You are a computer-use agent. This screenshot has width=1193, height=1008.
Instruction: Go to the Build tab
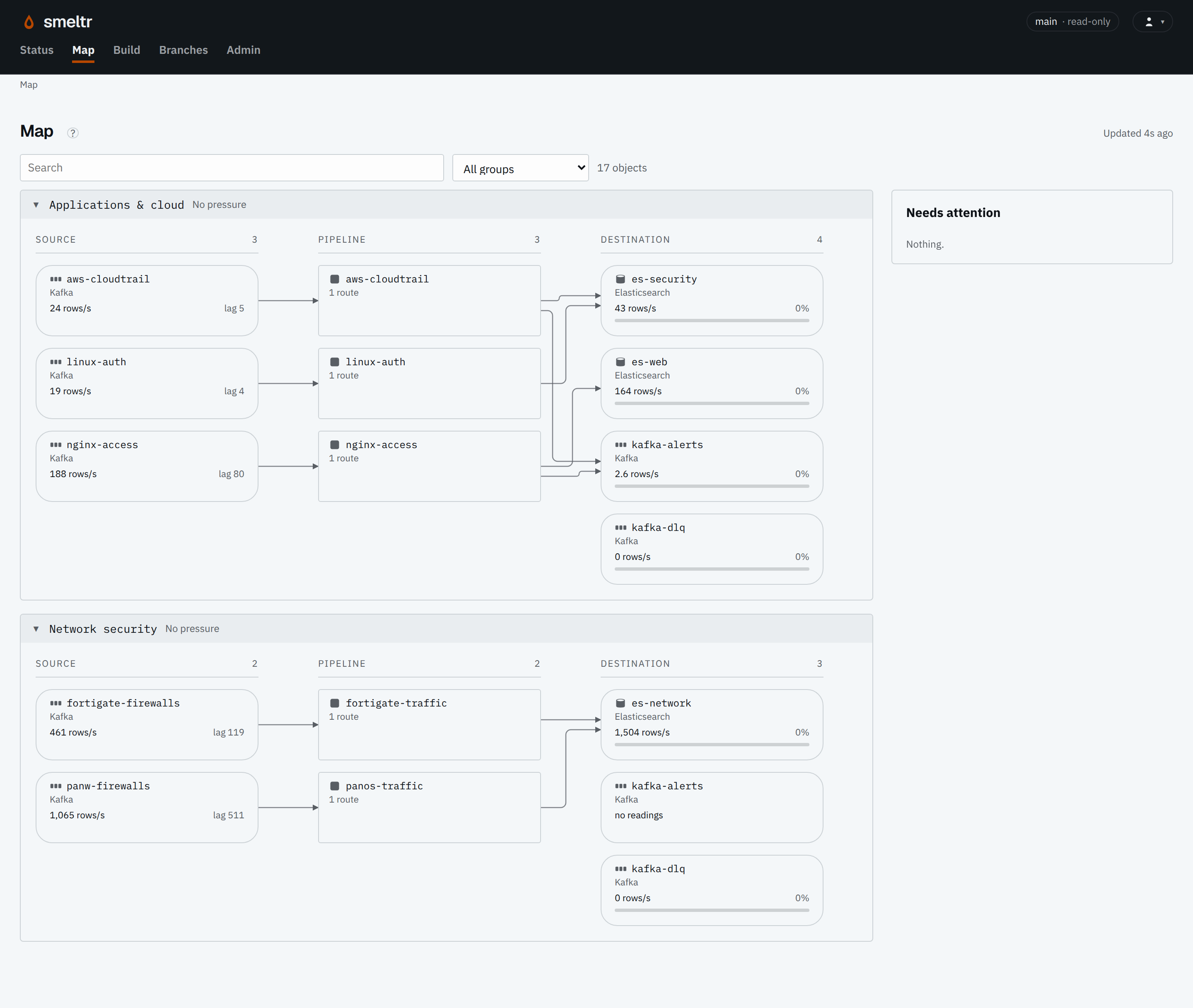pyautogui.click(x=127, y=50)
